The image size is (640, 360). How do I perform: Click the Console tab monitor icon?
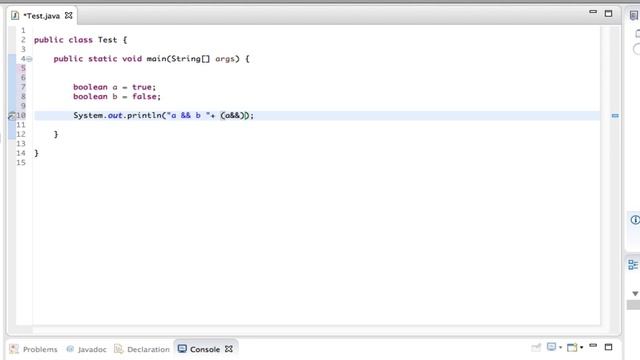tap(182, 349)
